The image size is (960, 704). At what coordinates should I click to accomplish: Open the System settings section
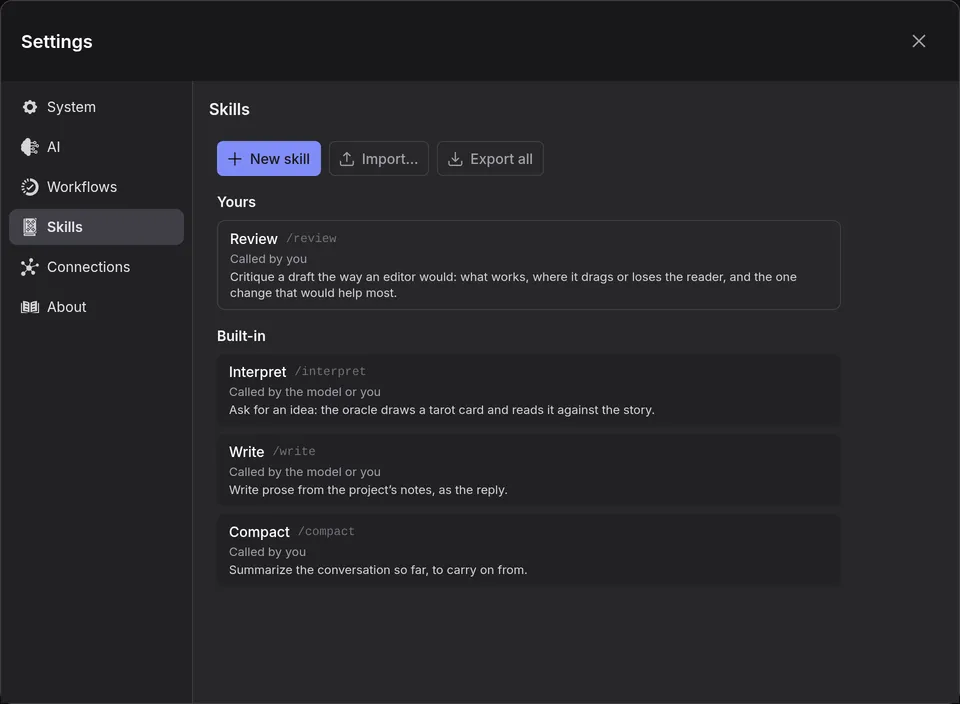click(97, 107)
